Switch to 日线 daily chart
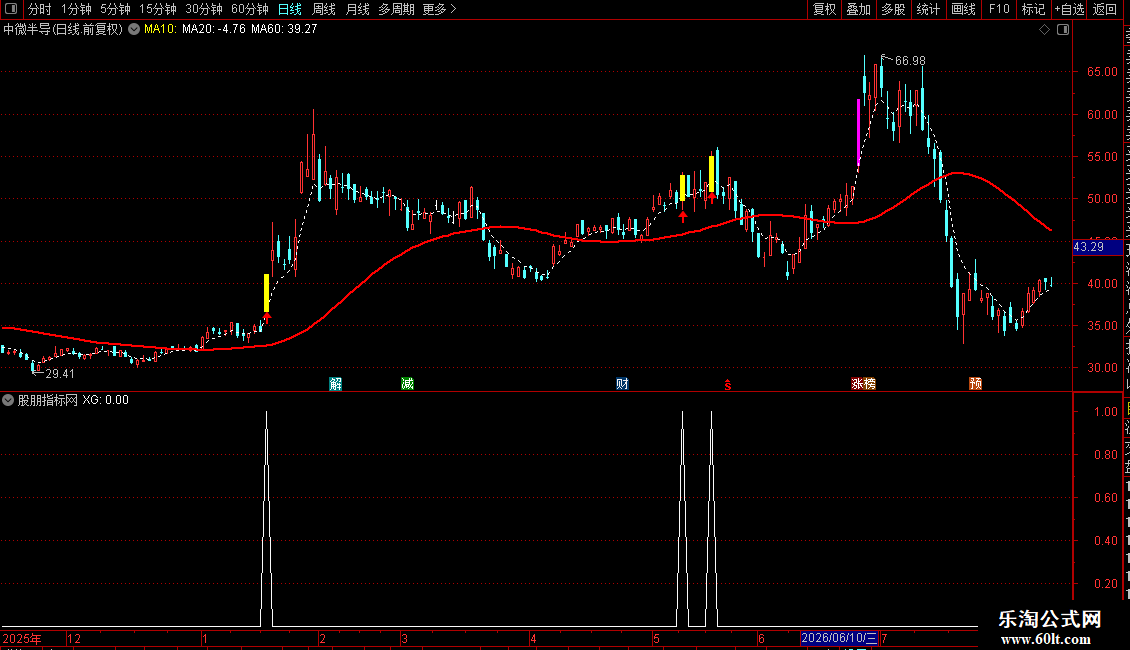The image size is (1130, 650). point(290,9)
